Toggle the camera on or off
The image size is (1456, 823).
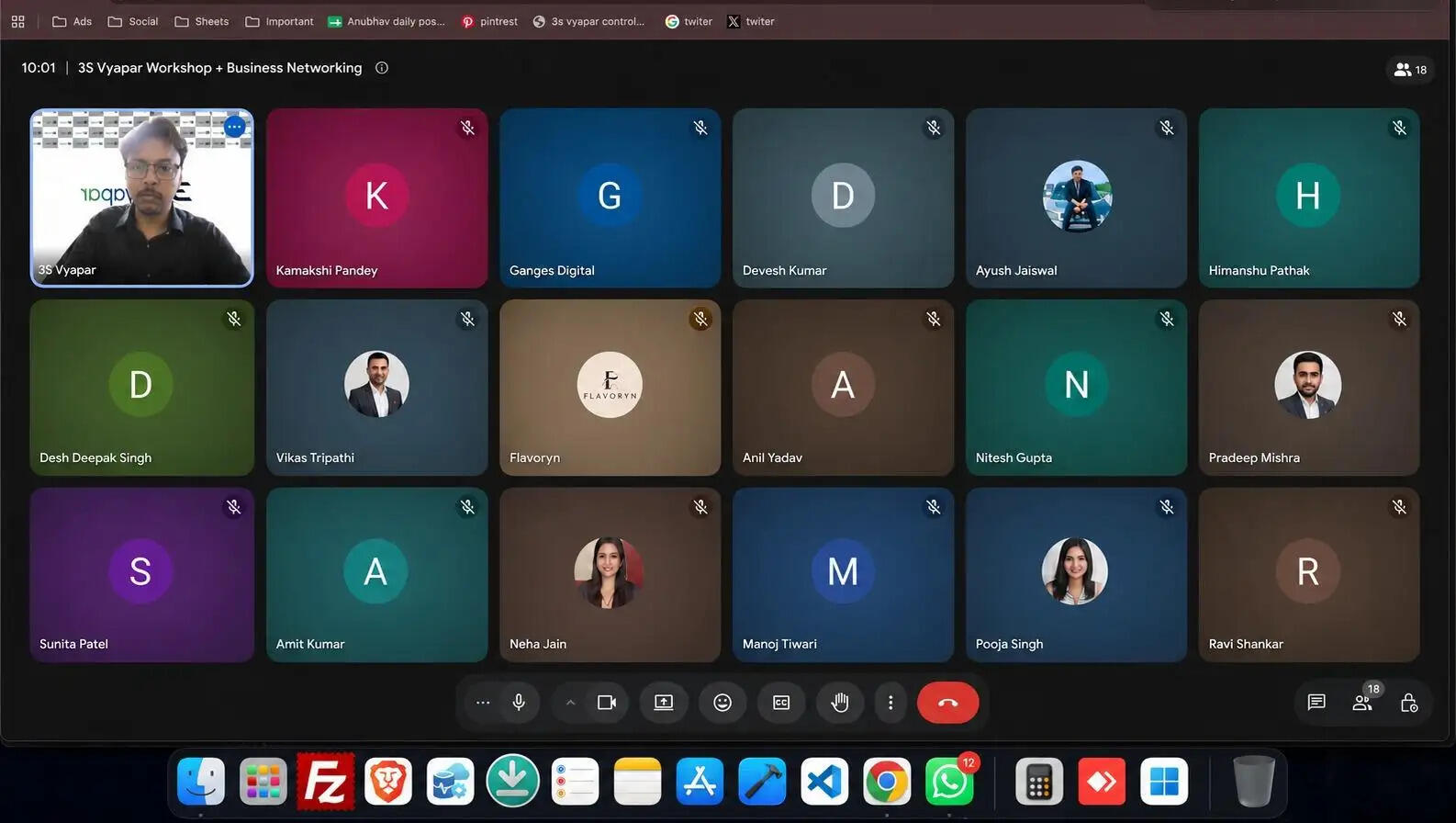tap(607, 703)
